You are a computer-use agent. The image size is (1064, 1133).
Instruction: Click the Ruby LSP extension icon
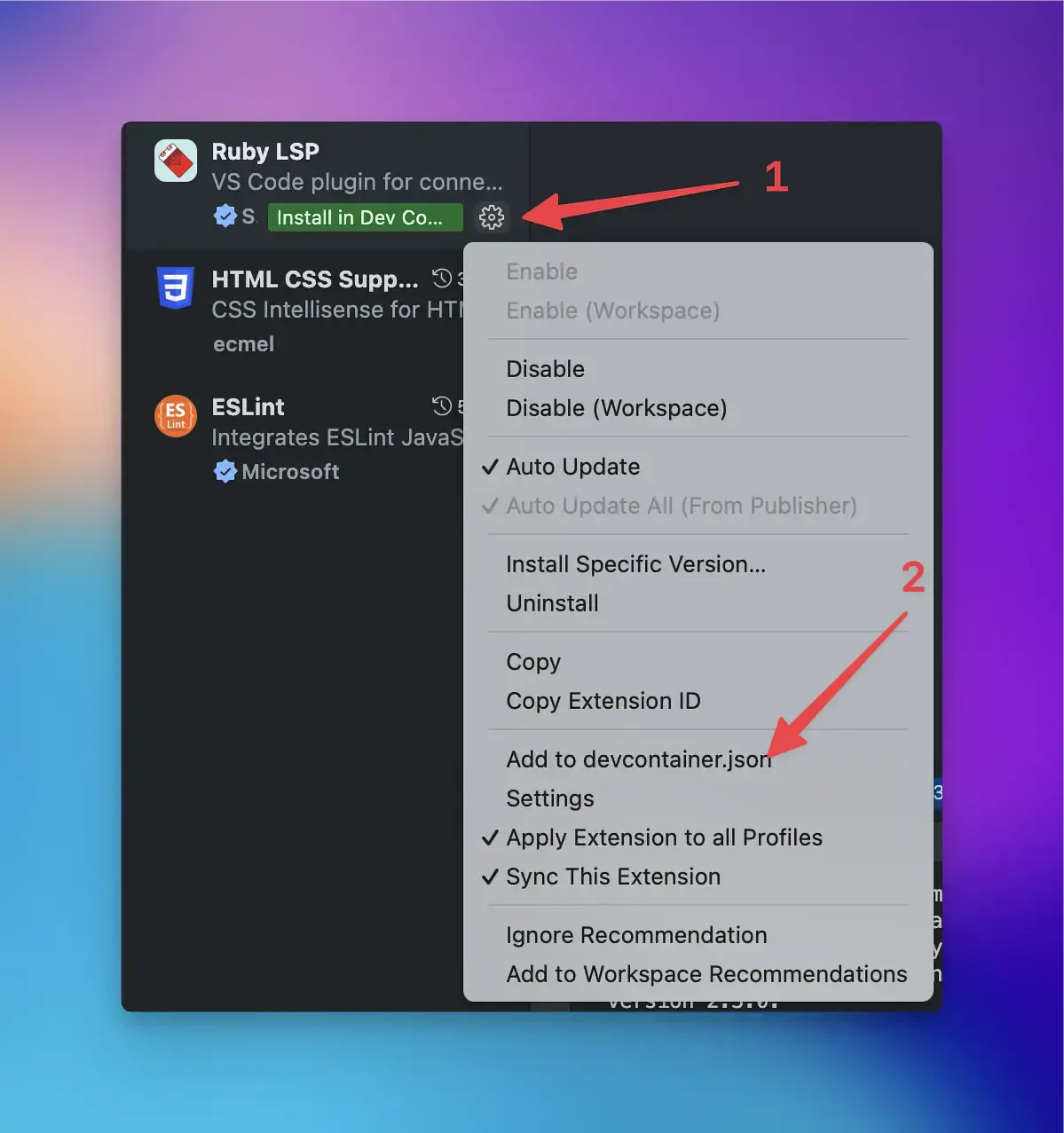click(x=176, y=161)
